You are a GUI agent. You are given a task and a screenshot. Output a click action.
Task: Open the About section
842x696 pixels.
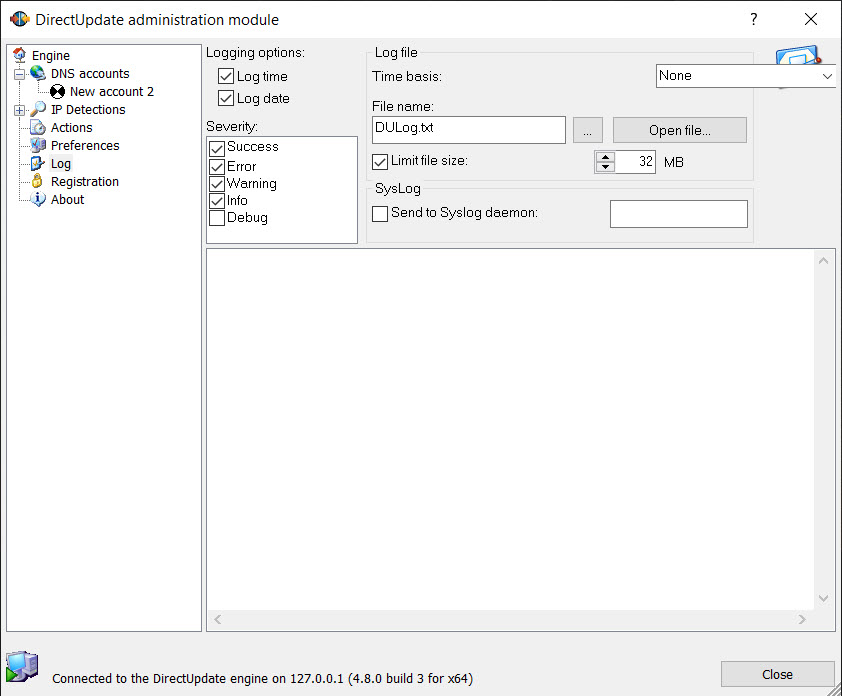tap(67, 199)
